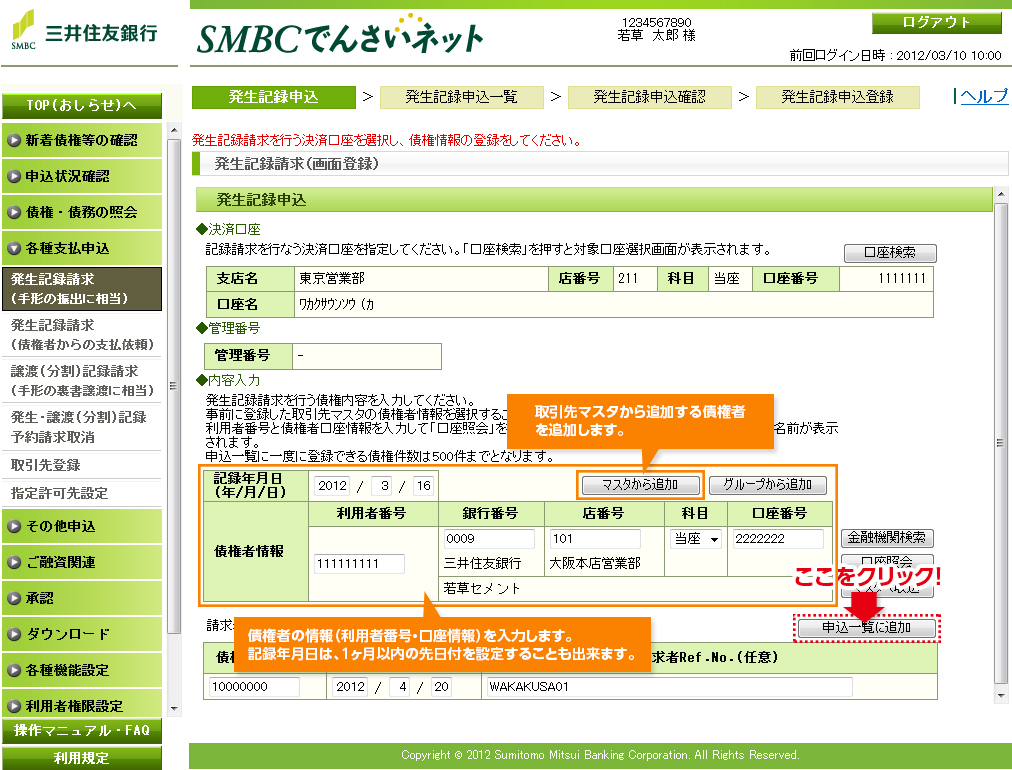Click the 記録年月日 year field 2012
Viewport: 1012px width, 770px height.
pyautogui.click(x=332, y=486)
